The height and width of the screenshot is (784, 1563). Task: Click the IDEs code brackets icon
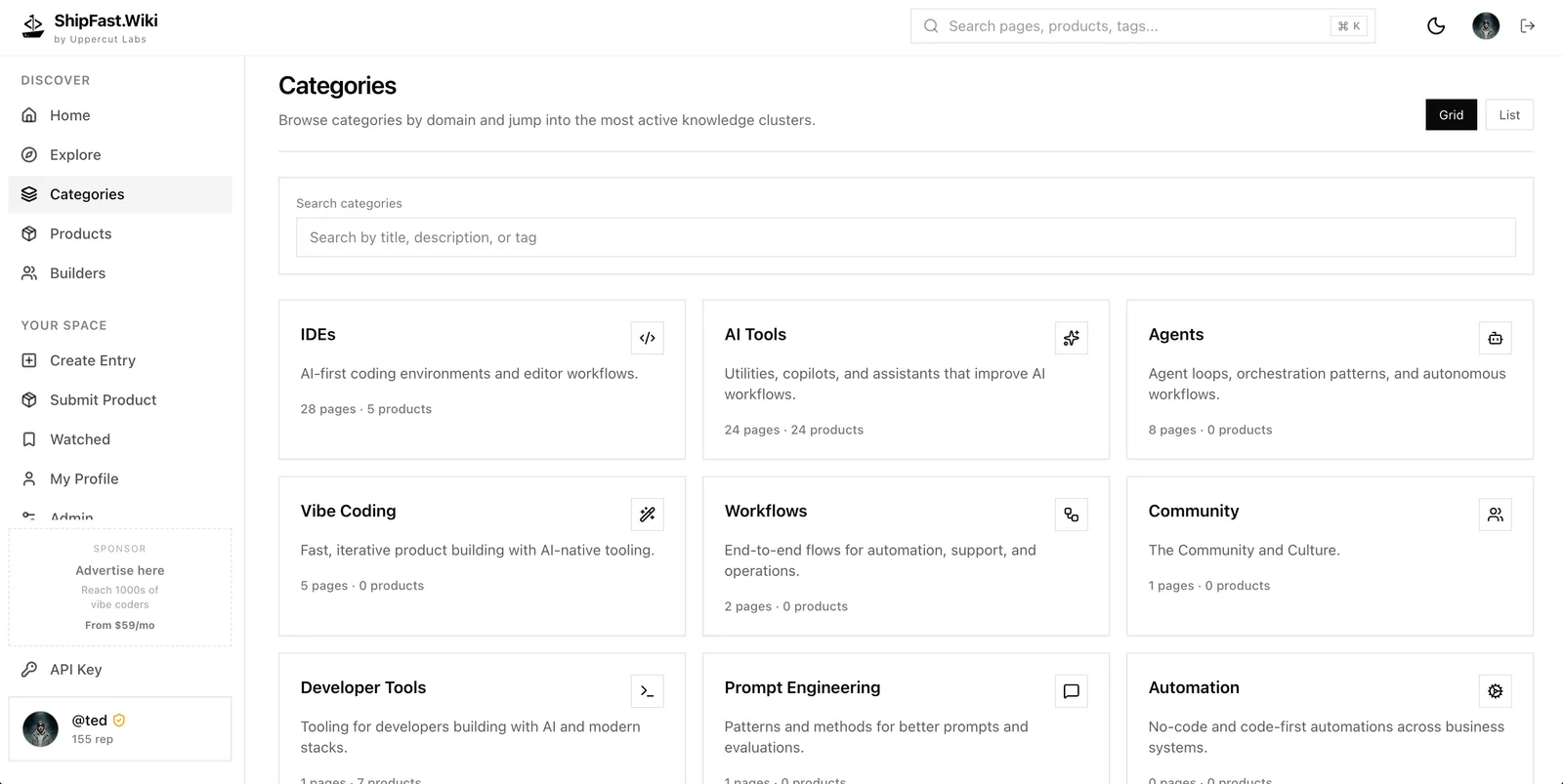point(647,338)
